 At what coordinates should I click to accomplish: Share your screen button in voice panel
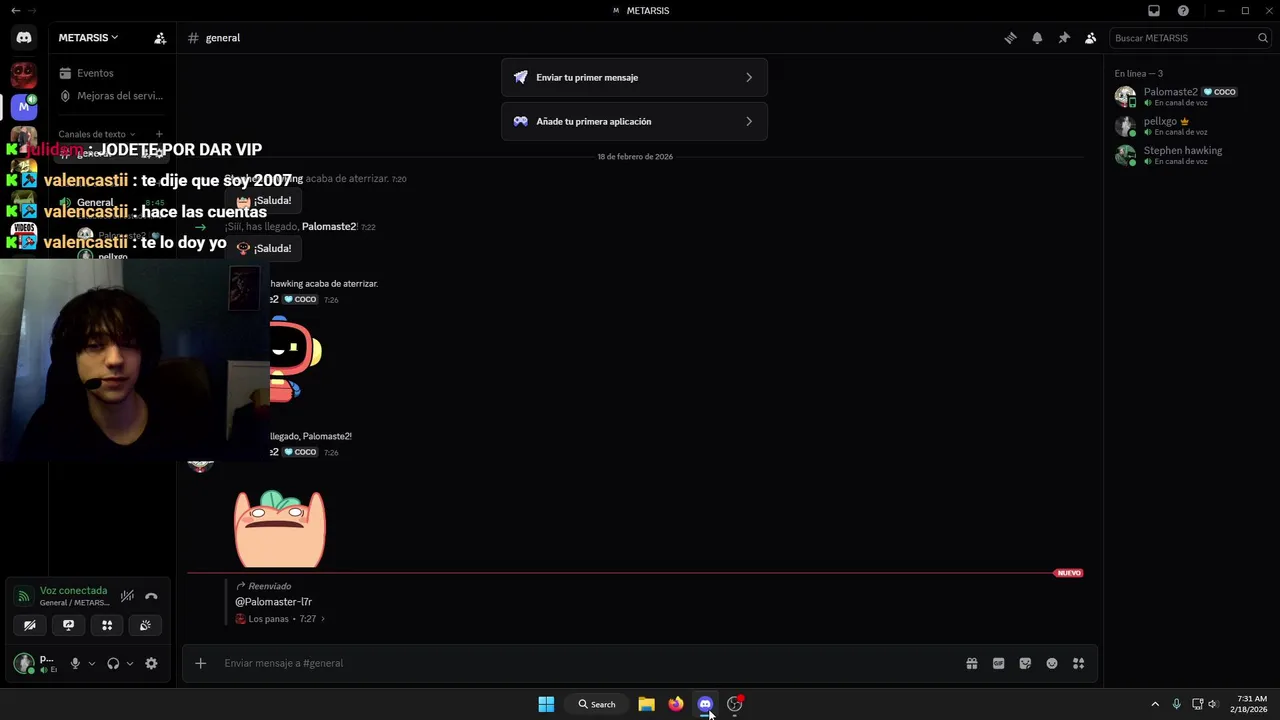(68, 625)
